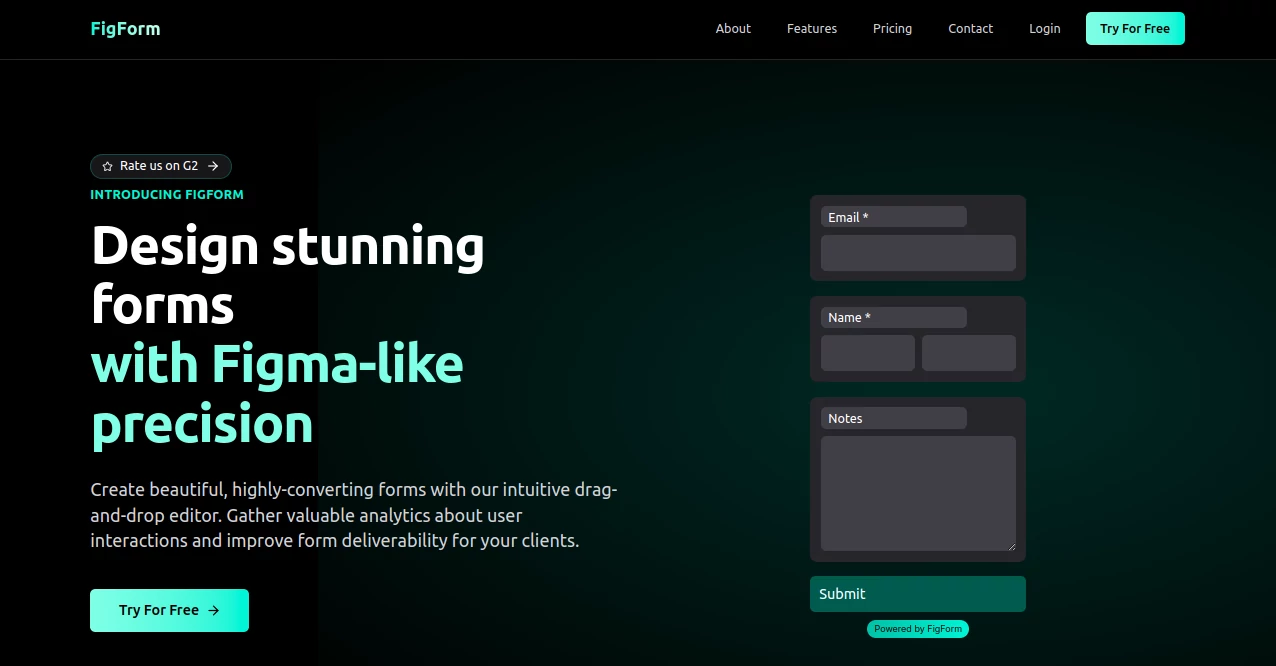Screen dimensions: 1276x666
Task: Open the Features page
Action: coord(811,28)
